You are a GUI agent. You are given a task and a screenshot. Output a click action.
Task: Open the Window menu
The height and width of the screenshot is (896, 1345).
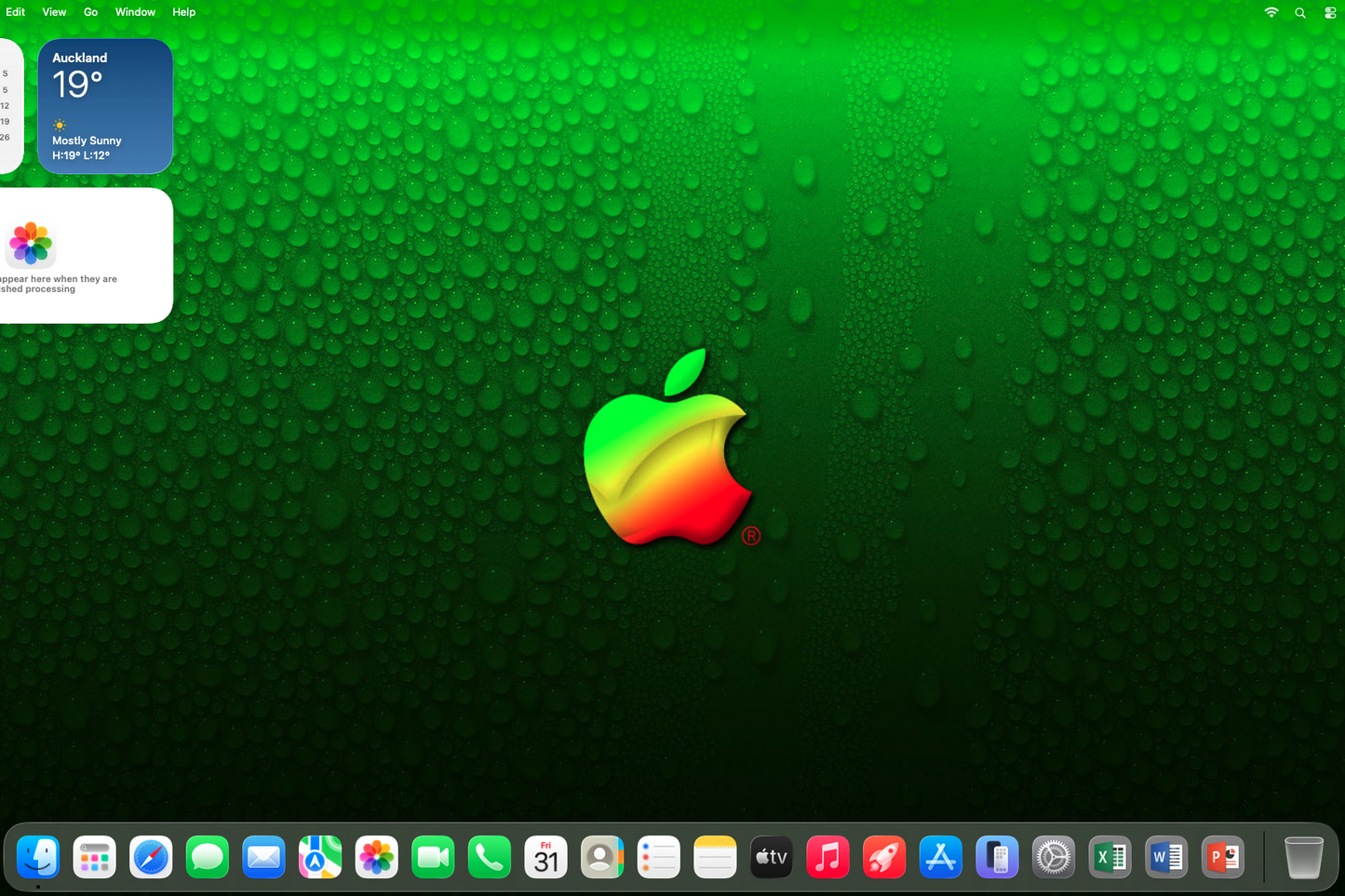[x=135, y=12]
